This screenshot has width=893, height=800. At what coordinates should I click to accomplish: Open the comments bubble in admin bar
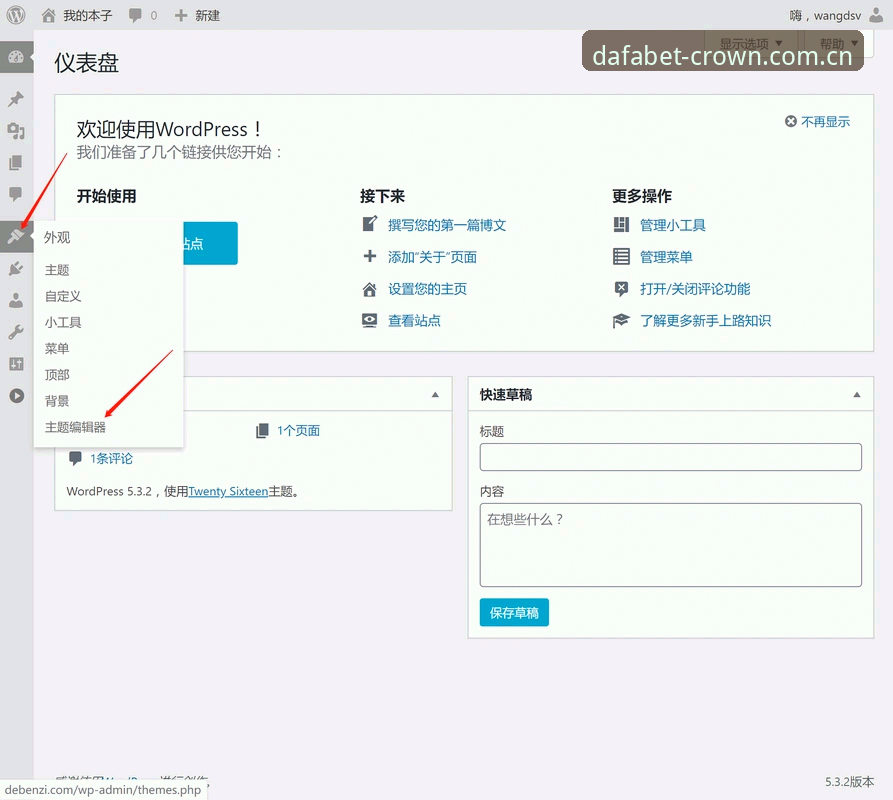(142, 15)
